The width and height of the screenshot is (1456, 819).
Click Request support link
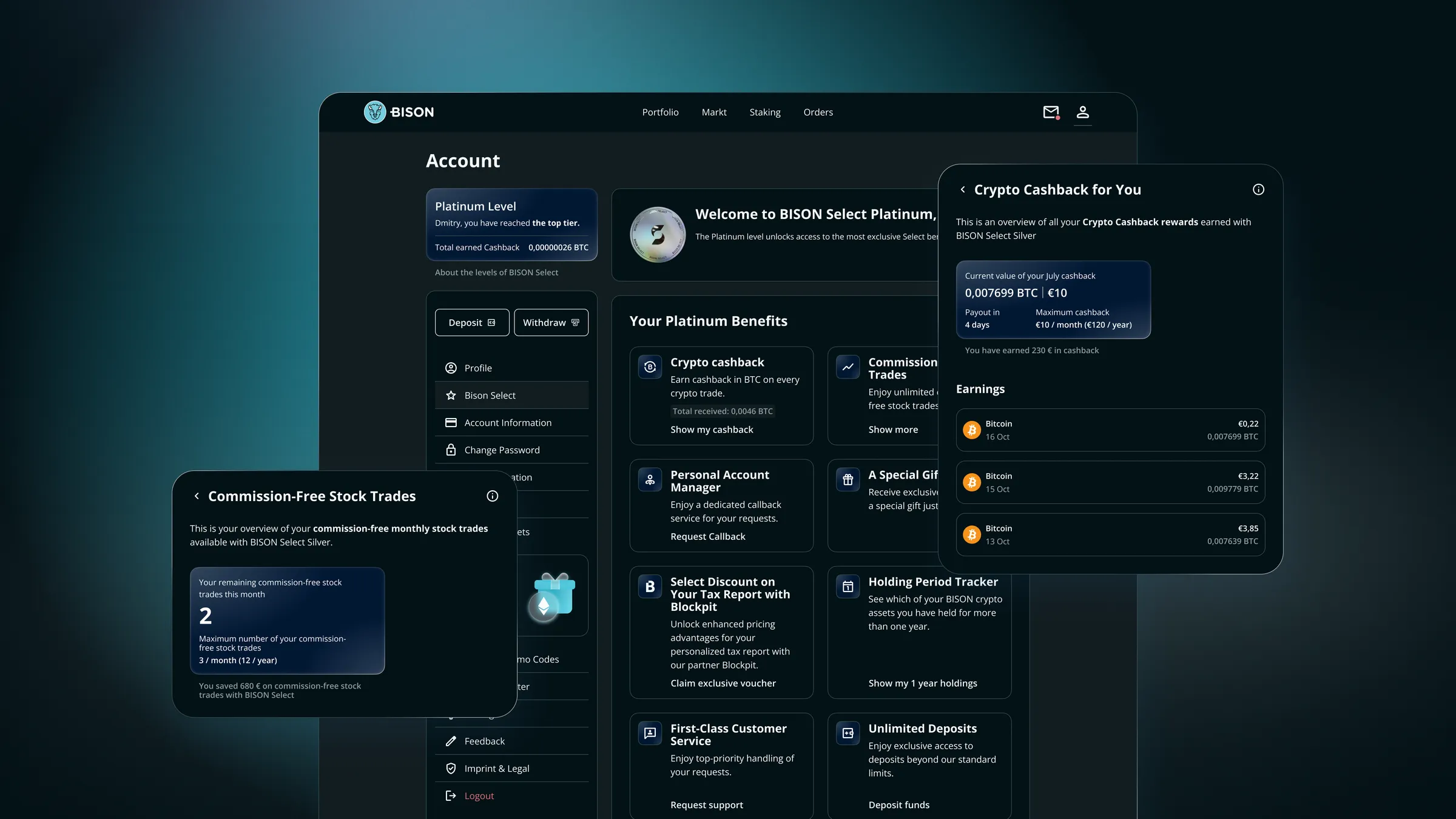707,805
